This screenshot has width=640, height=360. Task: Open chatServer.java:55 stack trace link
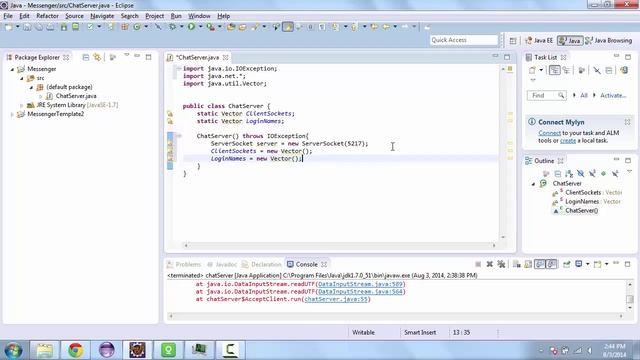point(336,299)
